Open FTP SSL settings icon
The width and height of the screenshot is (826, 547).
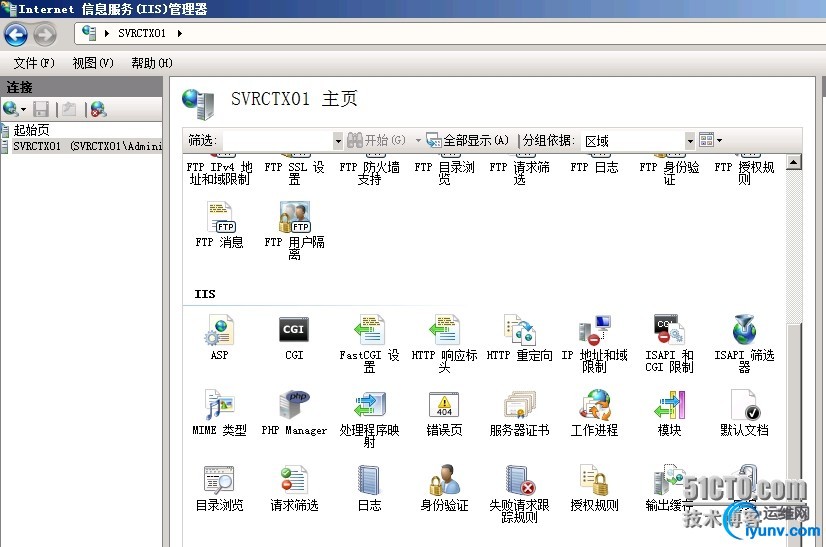click(x=294, y=170)
